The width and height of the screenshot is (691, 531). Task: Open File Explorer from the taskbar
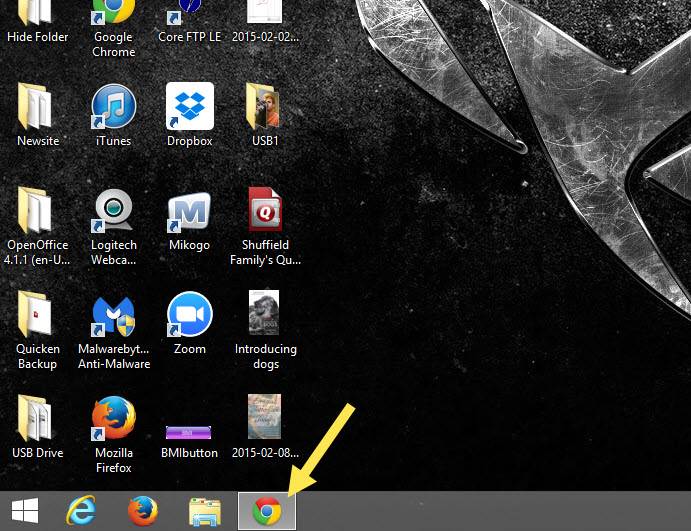(x=205, y=512)
